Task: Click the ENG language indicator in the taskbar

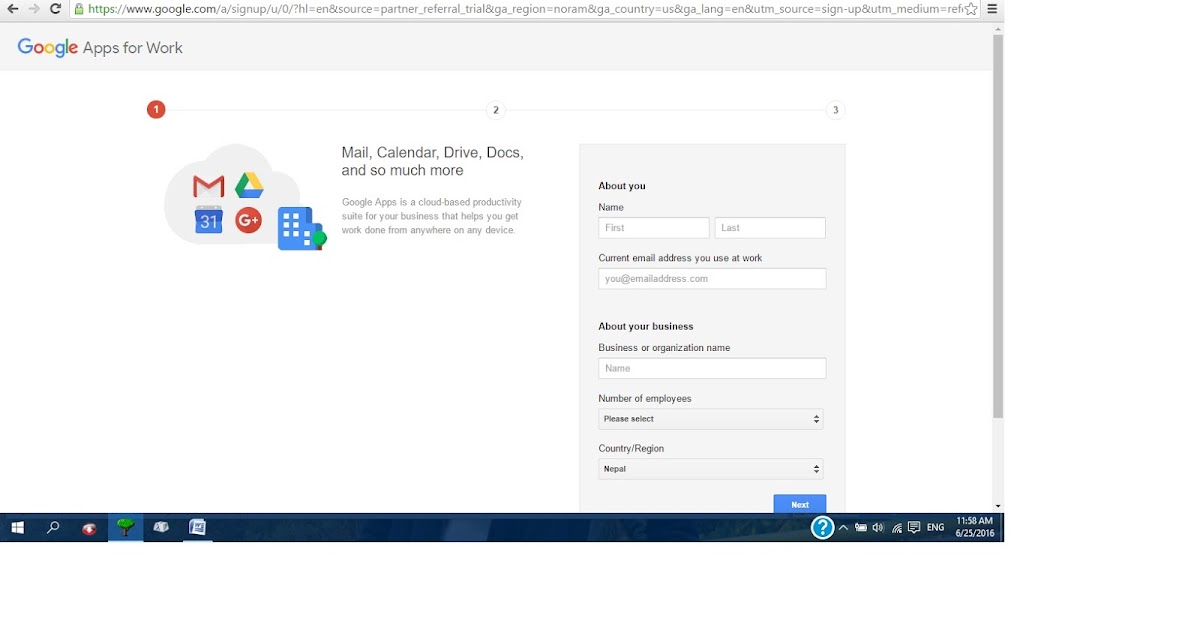Action: coord(934,527)
